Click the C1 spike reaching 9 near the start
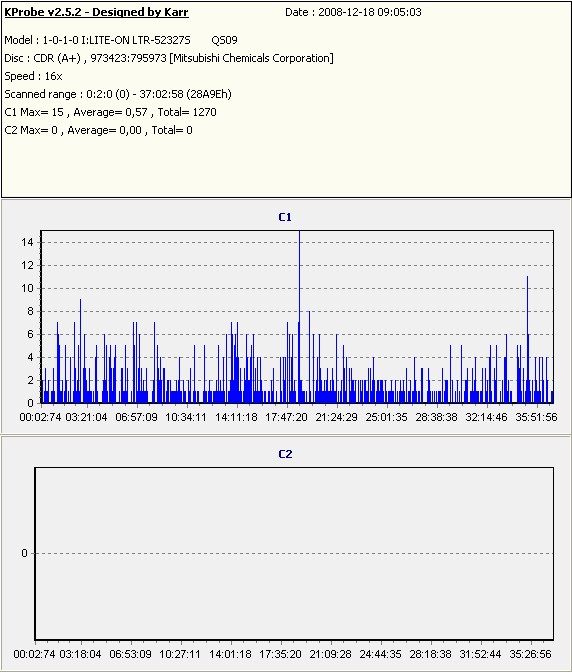 [x=80, y=351]
